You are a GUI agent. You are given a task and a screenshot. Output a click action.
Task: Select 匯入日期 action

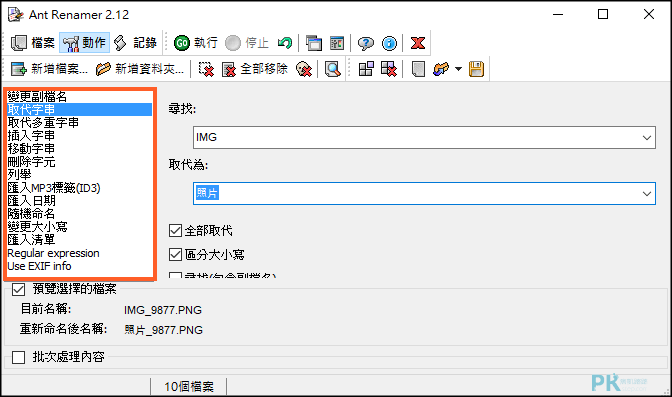click(80, 201)
